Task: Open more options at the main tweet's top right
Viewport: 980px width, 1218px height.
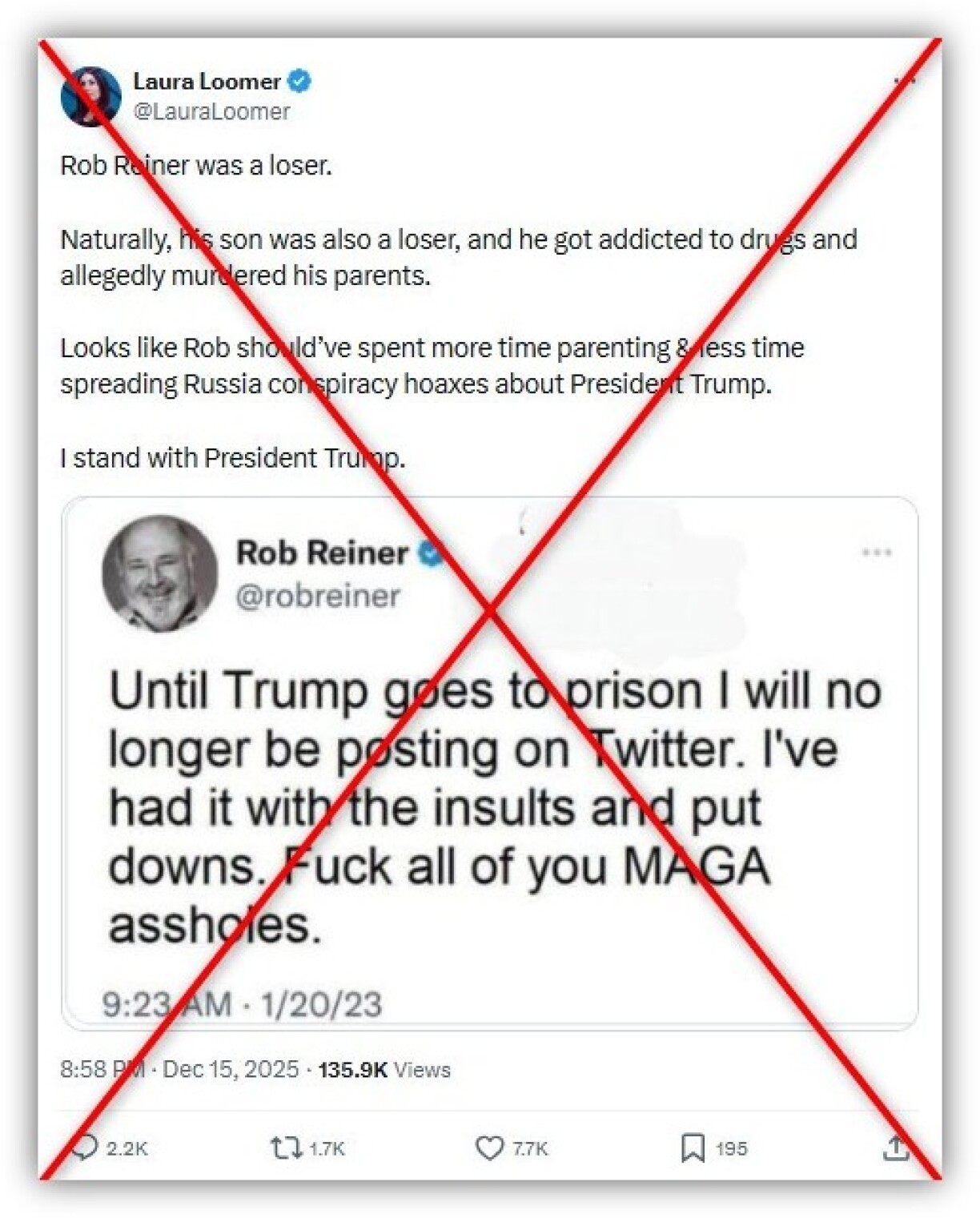Action: tap(904, 81)
